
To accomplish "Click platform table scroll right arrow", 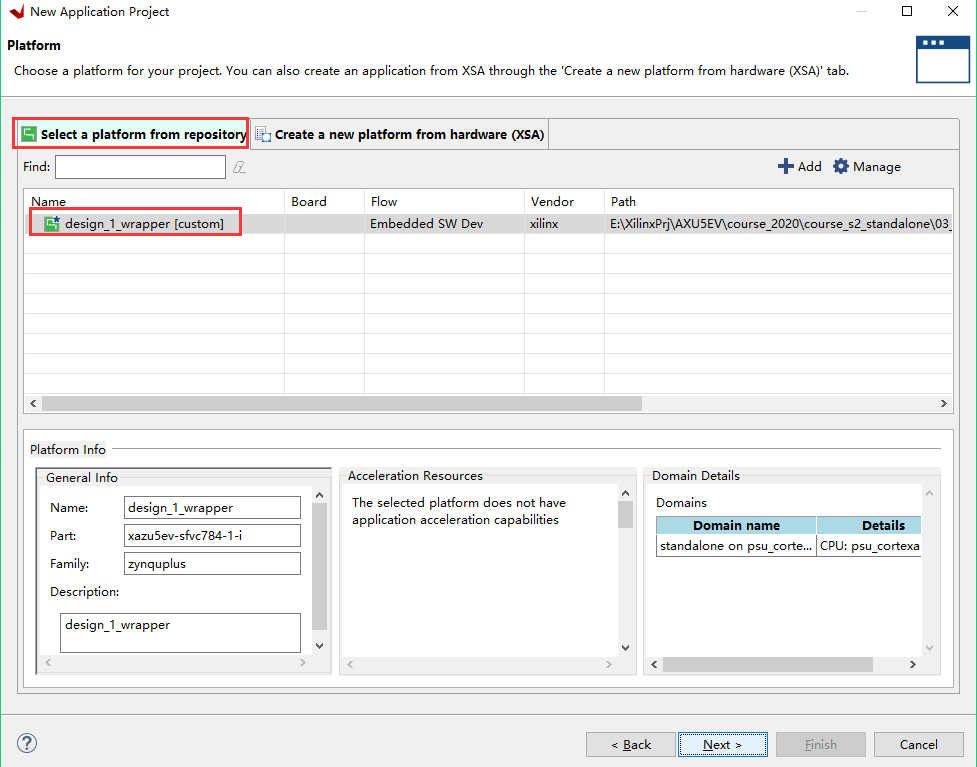I will [x=943, y=404].
